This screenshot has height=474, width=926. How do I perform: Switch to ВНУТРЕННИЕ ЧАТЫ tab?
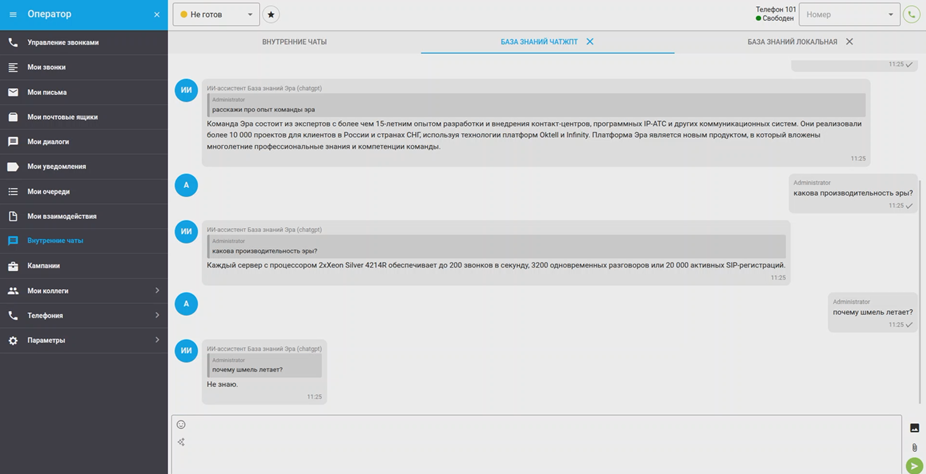point(294,42)
